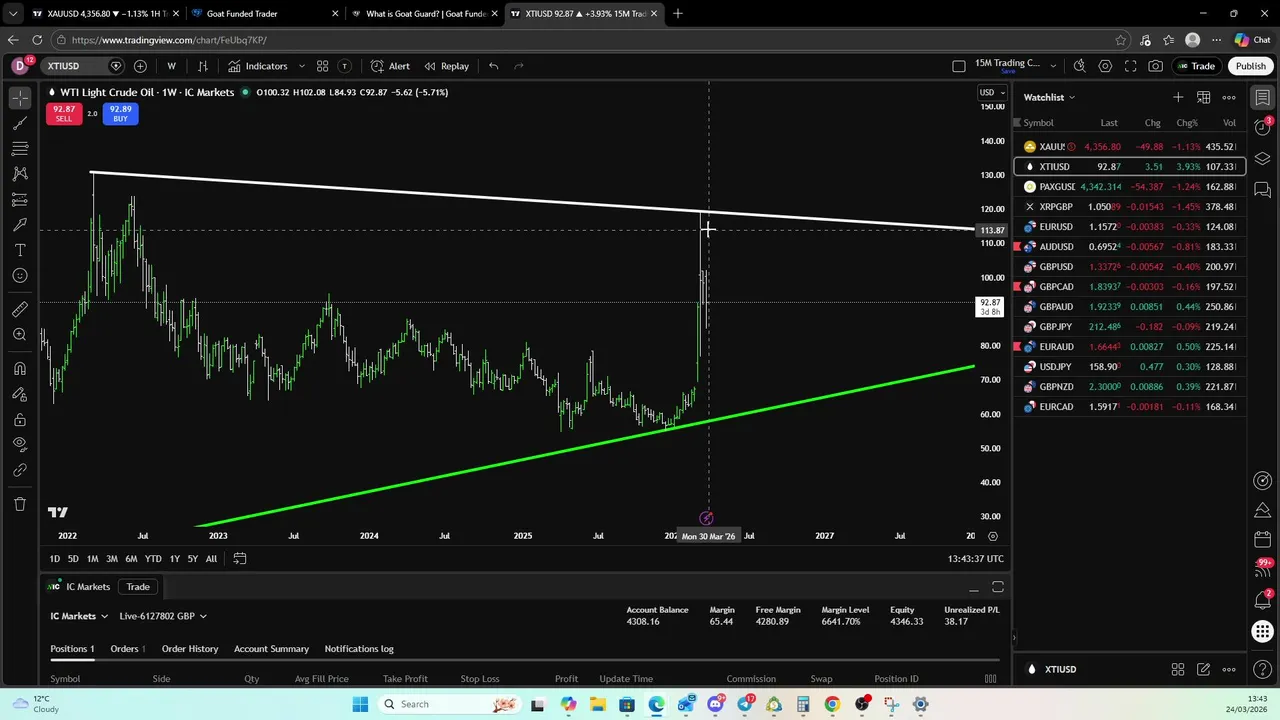1280x720 pixels.
Task: Toggle hide all drawings eye icon
Action: click(x=20, y=445)
